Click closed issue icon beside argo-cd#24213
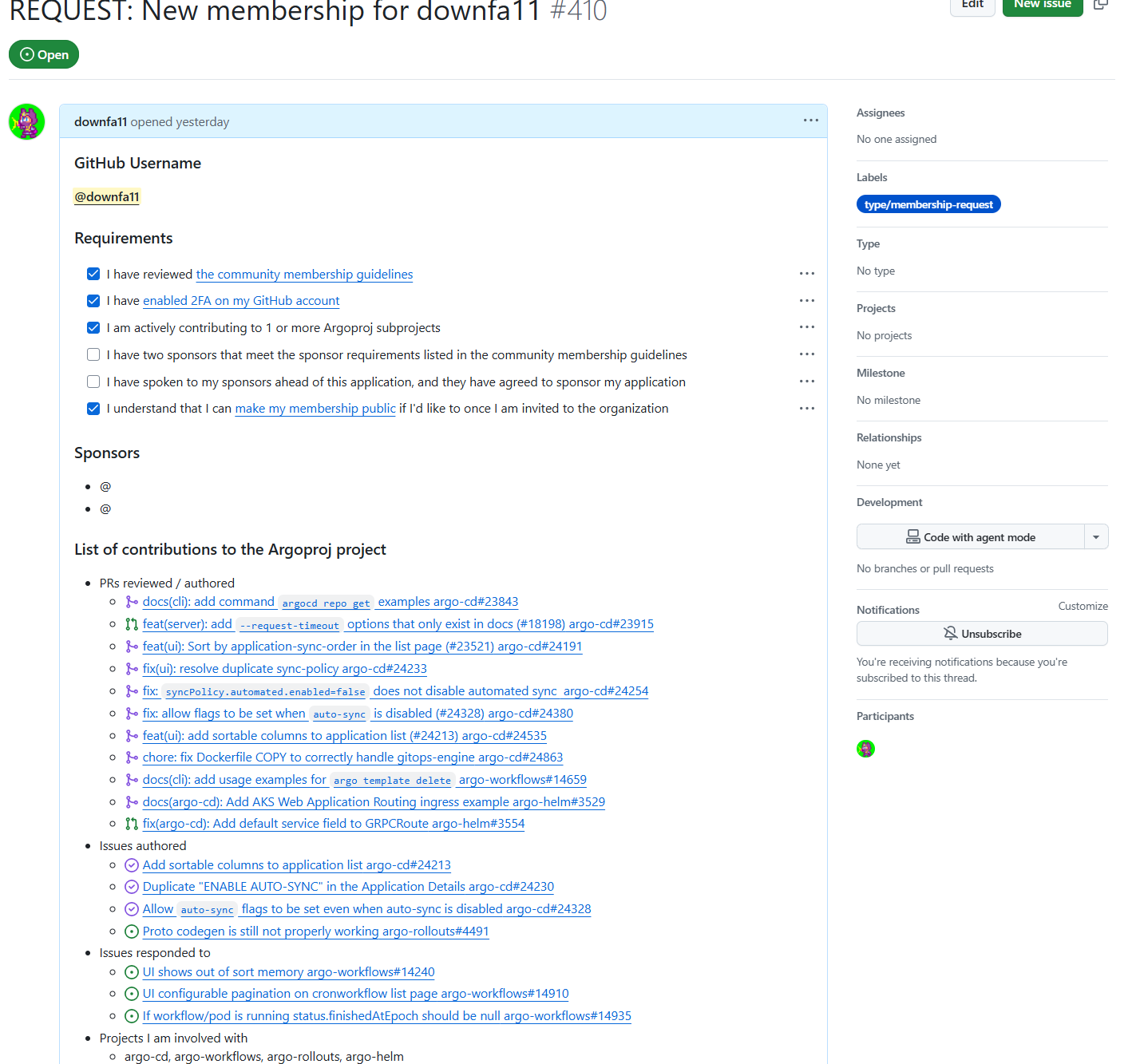Screen dimensions: 1144x1064 tap(132, 865)
